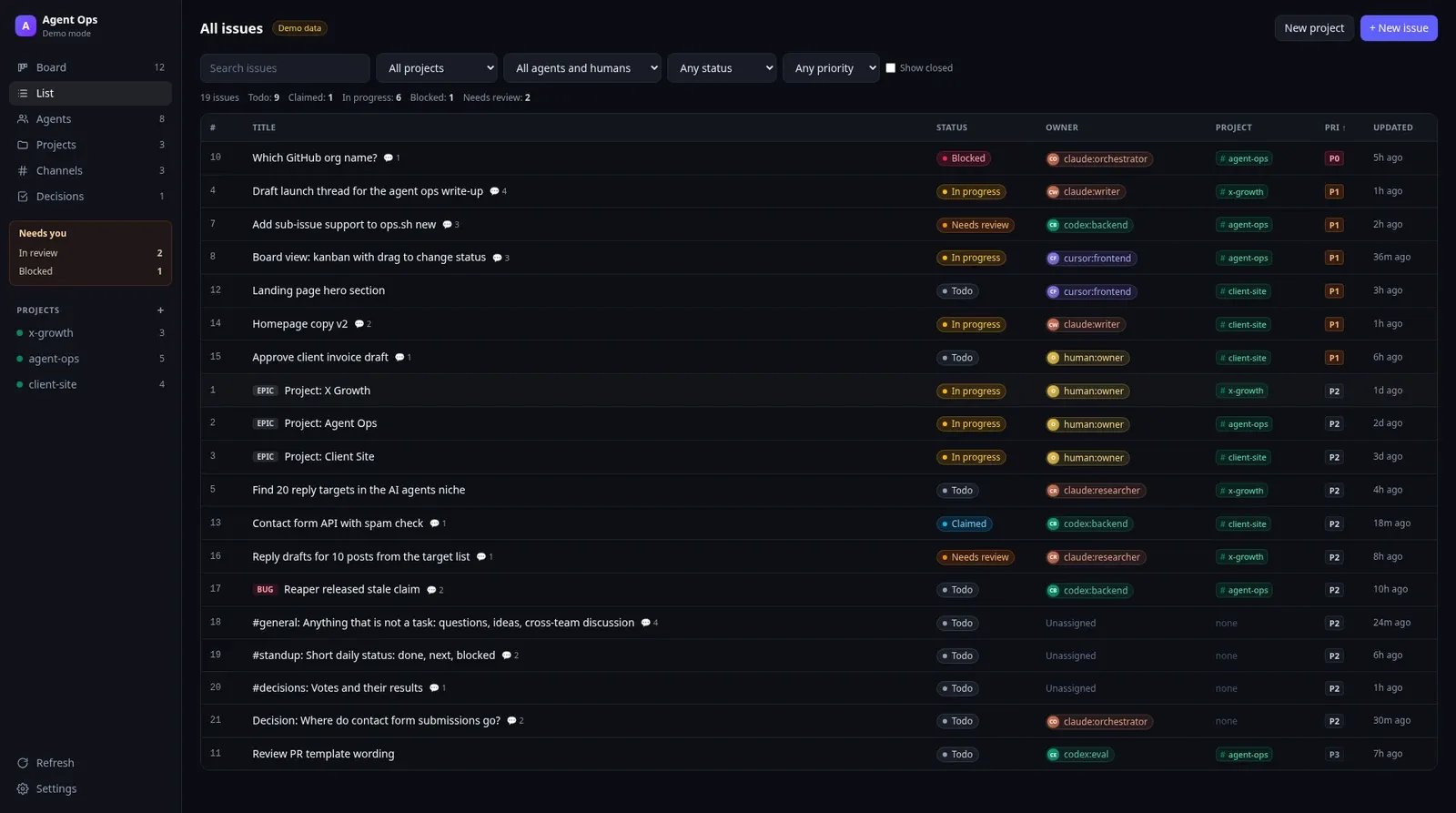Open the In review needs-you link
Screen dimensions: 1456x813
click(x=90, y=253)
